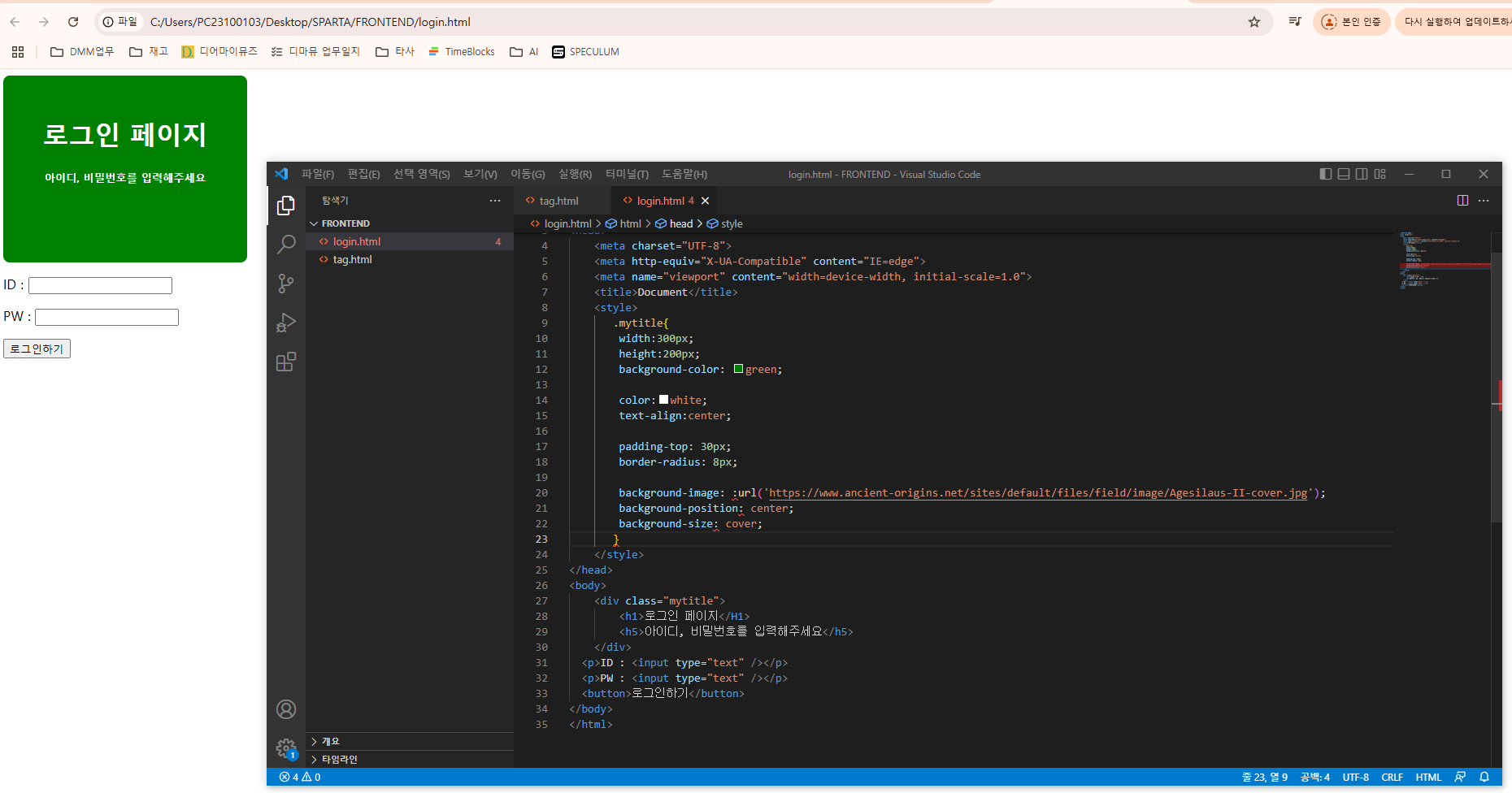The width and height of the screenshot is (1512, 793).
Task: Expand the 타임라인 timeline section
Action: tap(410, 760)
